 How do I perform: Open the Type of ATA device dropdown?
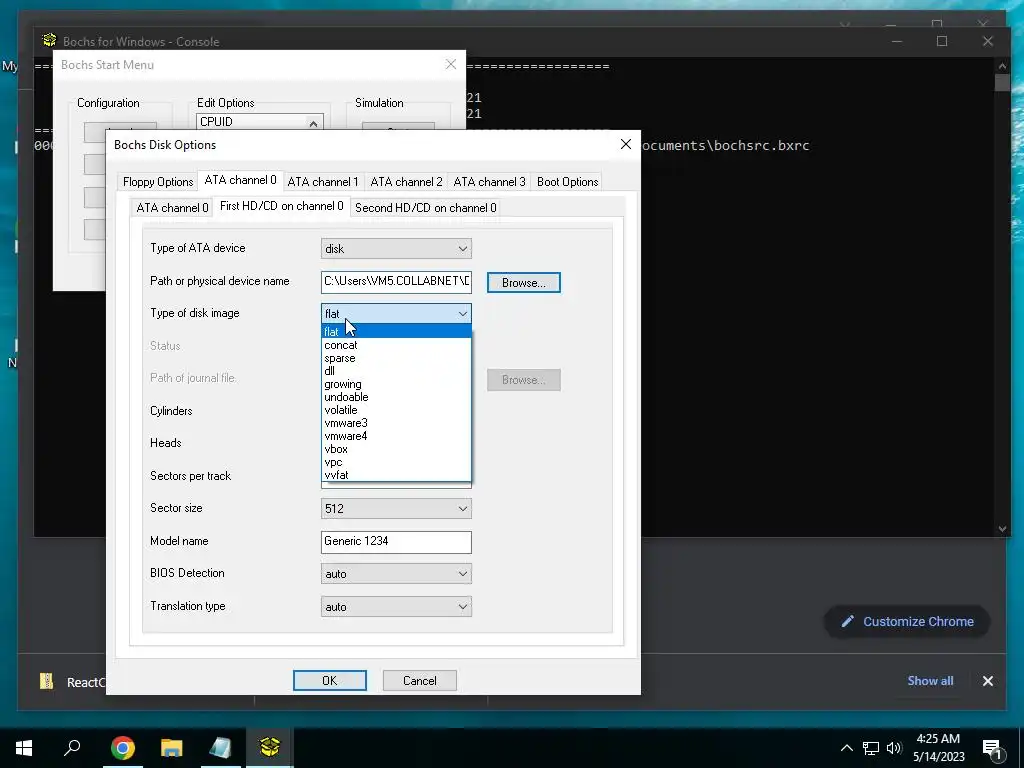click(396, 249)
